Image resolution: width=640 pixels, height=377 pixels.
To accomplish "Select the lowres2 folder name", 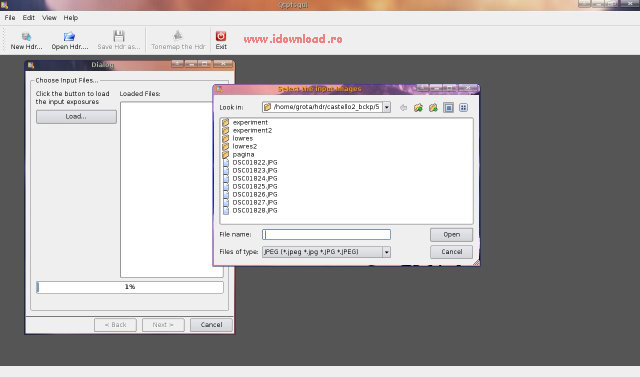I will [x=245, y=146].
